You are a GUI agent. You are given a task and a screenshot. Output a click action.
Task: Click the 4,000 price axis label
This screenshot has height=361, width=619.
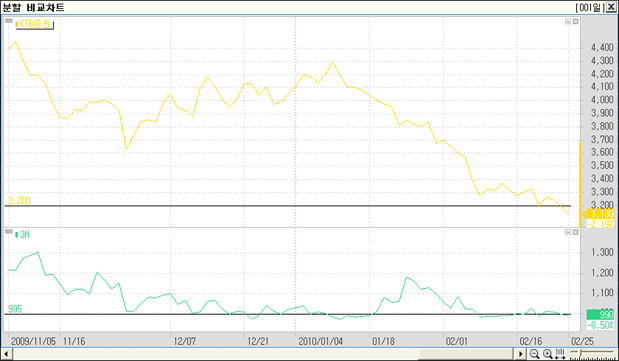(602, 100)
